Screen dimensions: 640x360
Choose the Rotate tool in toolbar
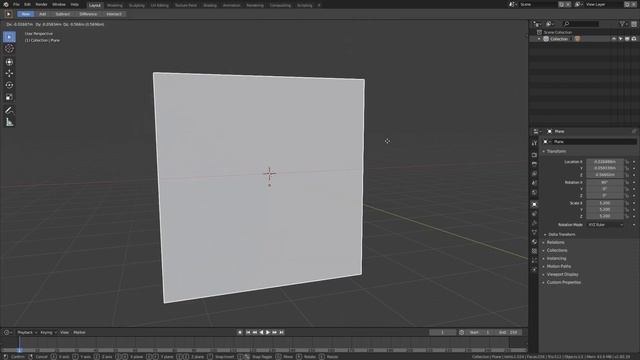pyautogui.click(x=9, y=85)
